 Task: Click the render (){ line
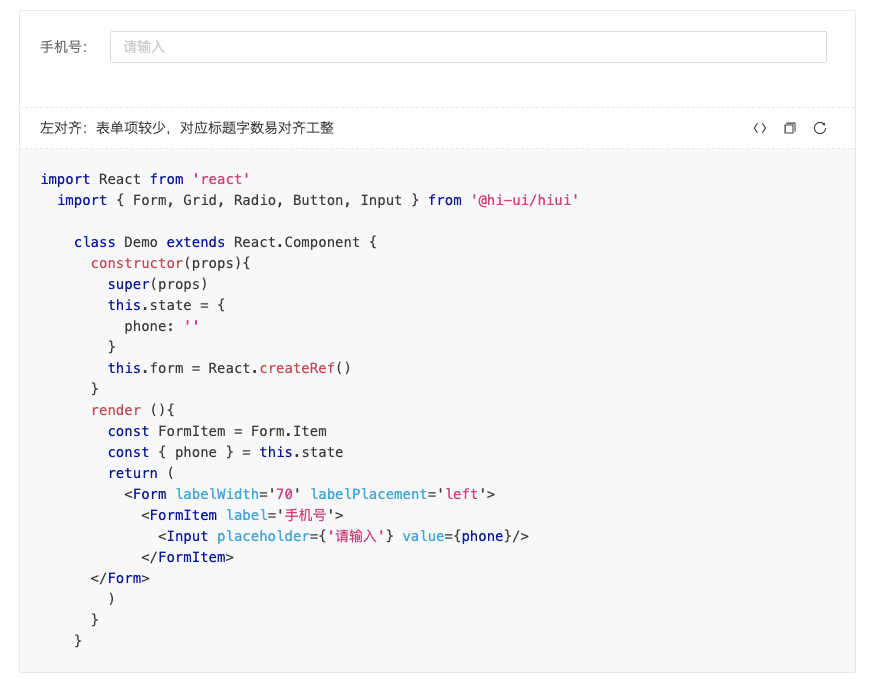click(x=133, y=410)
